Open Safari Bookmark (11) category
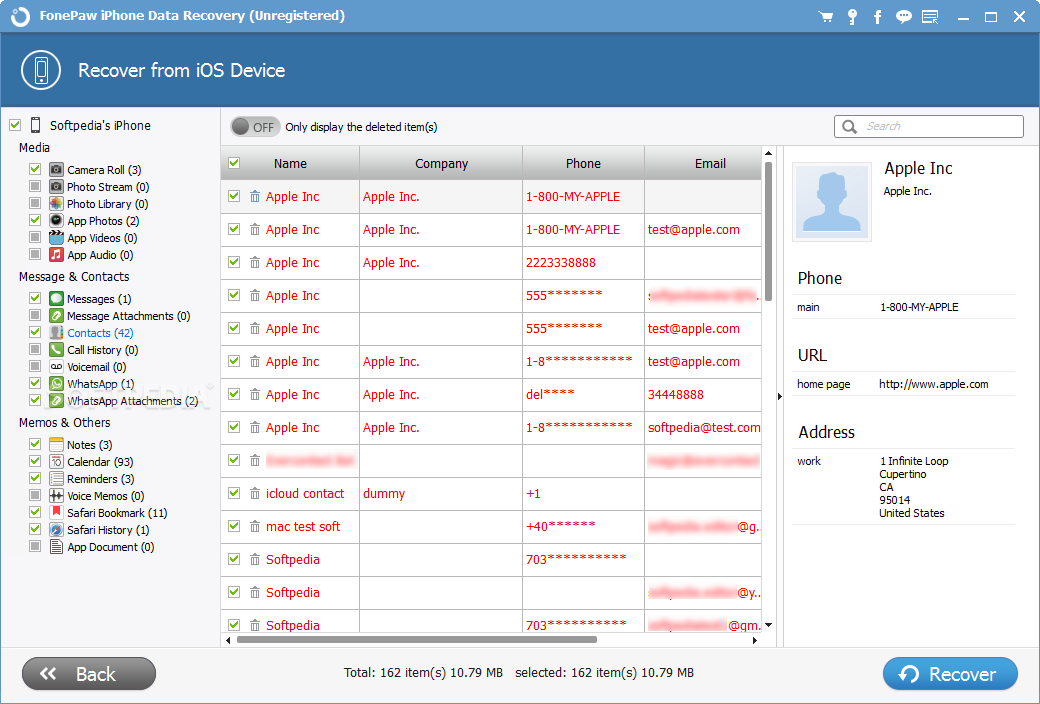This screenshot has width=1040, height=704. [117, 513]
